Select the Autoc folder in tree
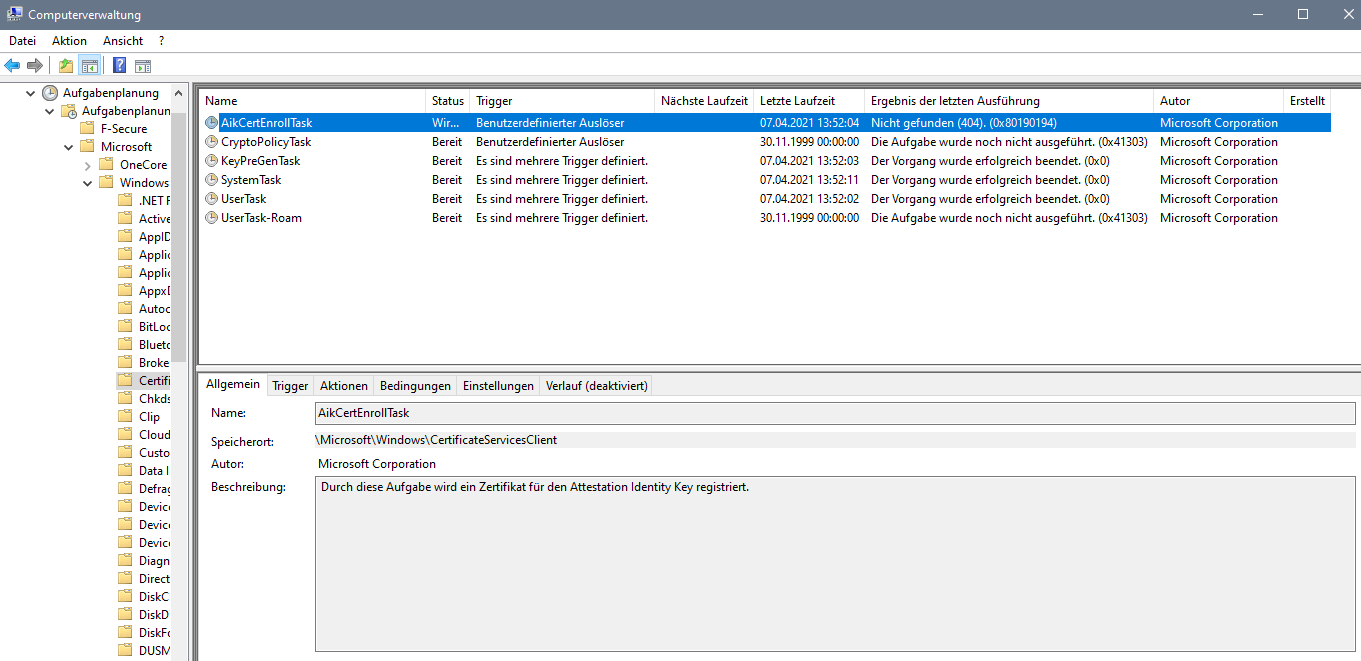This screenshot has height=661, width=1361. click(154, 309)
